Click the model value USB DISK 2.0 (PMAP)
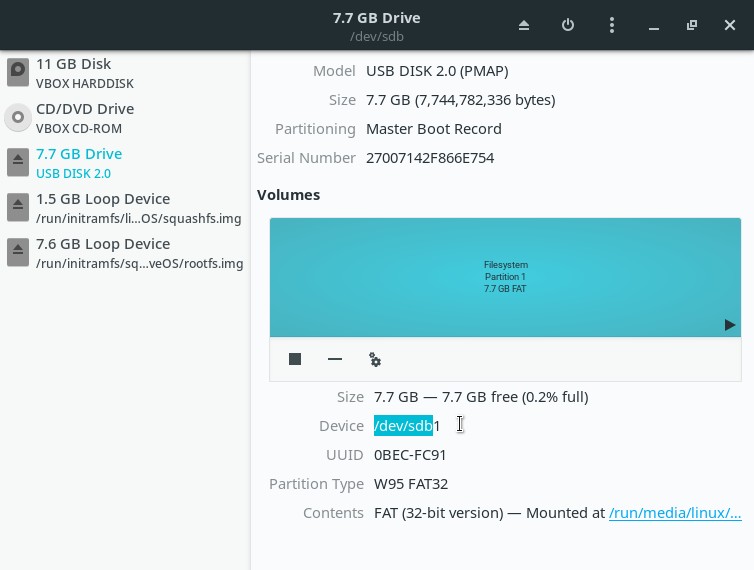The height and width of the screenshot is (570, 754). pyautogui.click(x=437, y=71)
